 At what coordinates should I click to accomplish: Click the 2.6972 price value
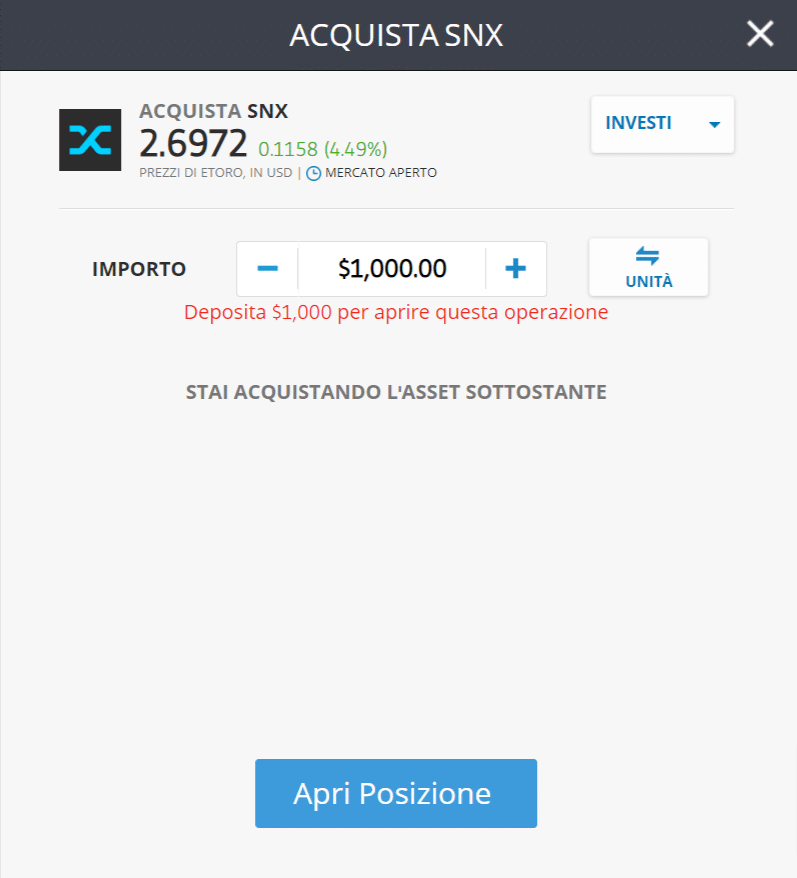tap(193, 143)
